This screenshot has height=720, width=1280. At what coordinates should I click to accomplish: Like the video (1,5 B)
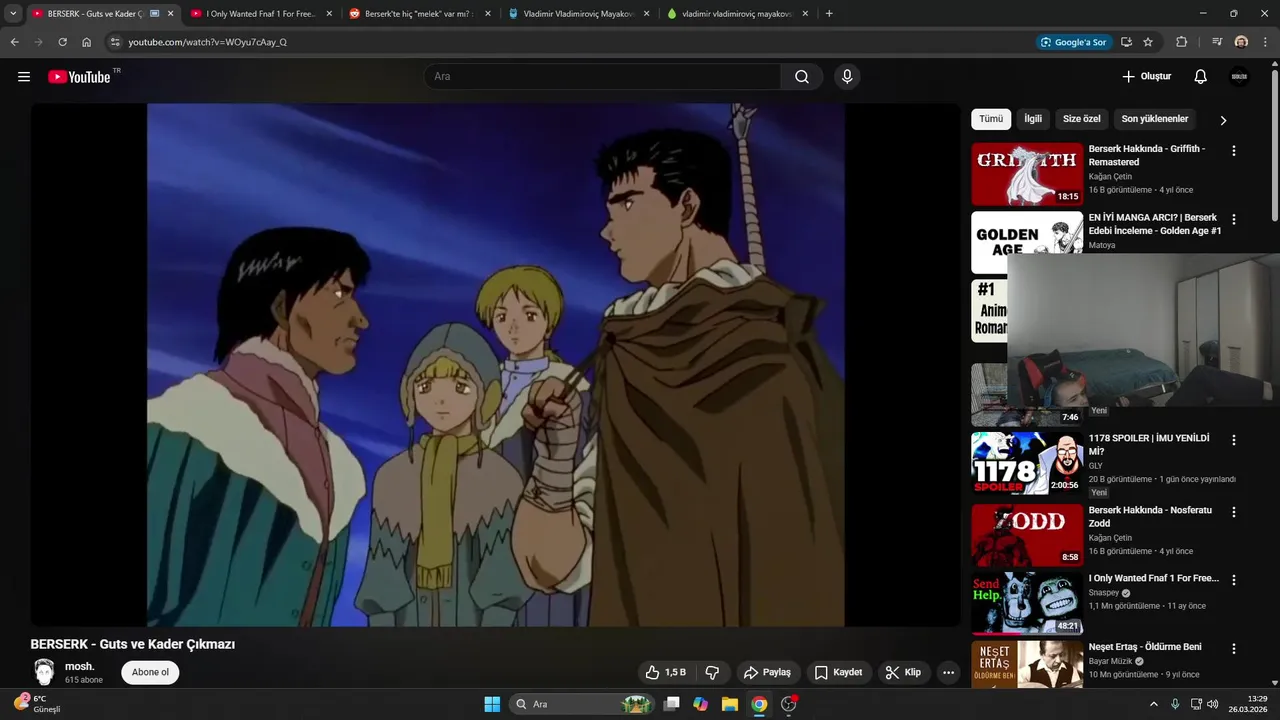coord(666,673)
